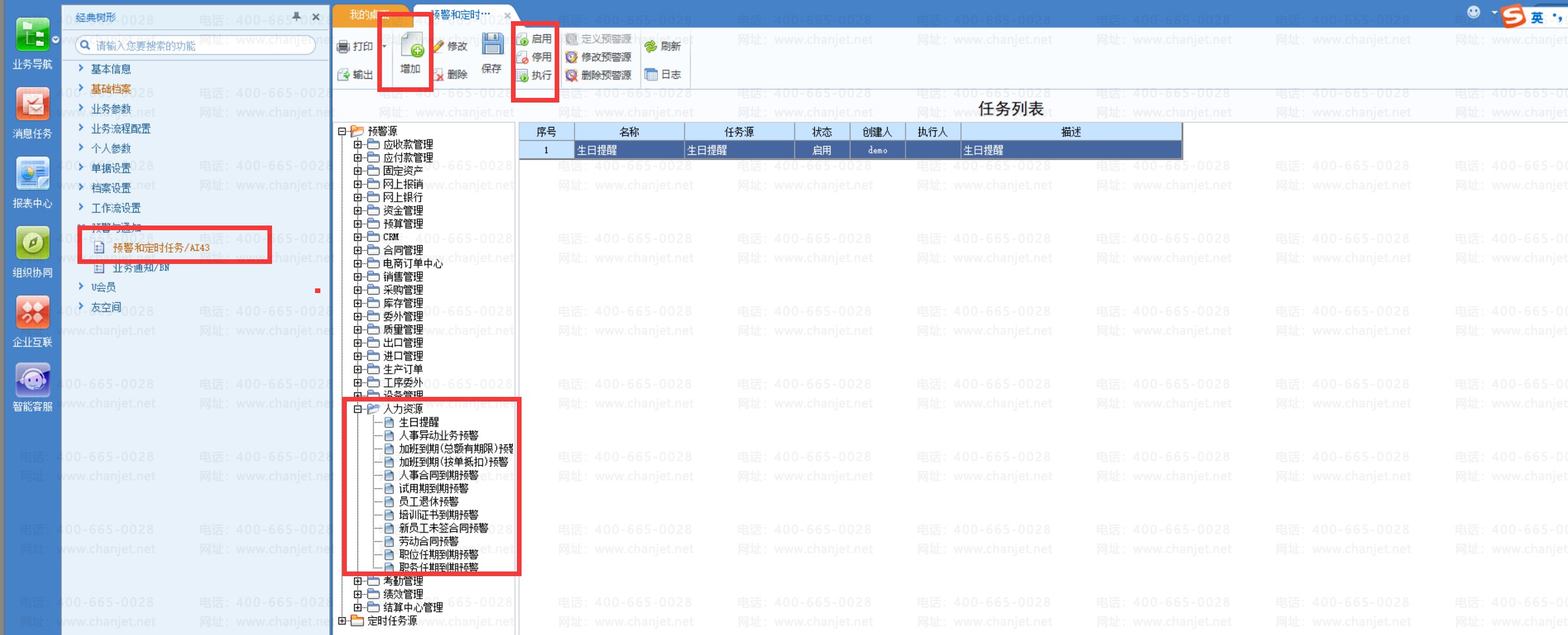Screen dimensions: 1568x635
Task: Expand the 应收款管理 folder node
Action: point(357,144)
